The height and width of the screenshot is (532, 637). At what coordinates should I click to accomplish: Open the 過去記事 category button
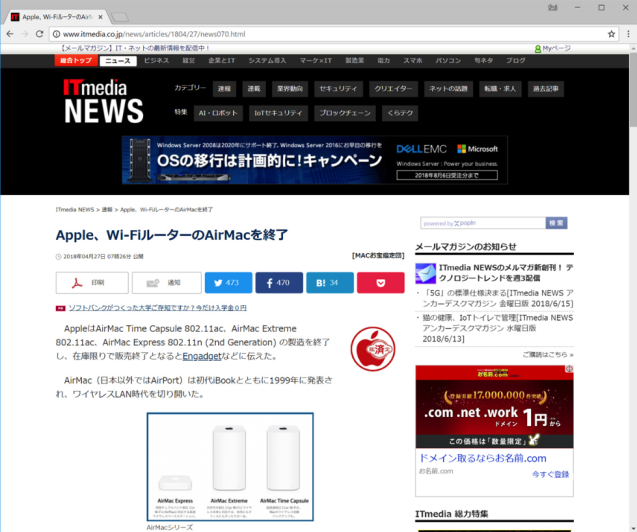click(546, 89)
